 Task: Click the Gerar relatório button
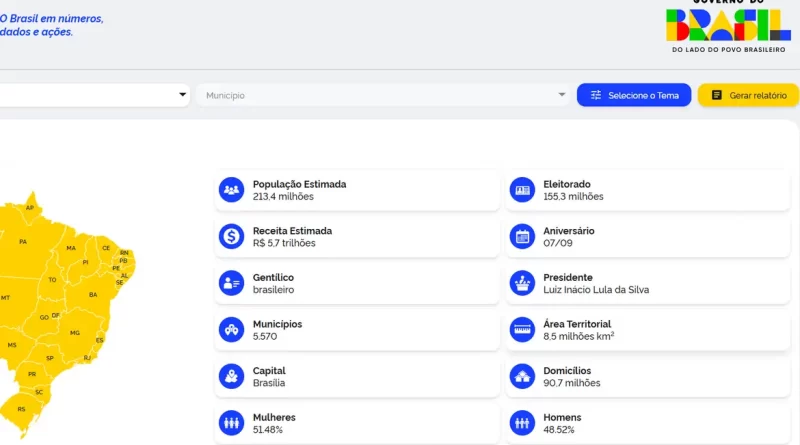pos(748,95)
